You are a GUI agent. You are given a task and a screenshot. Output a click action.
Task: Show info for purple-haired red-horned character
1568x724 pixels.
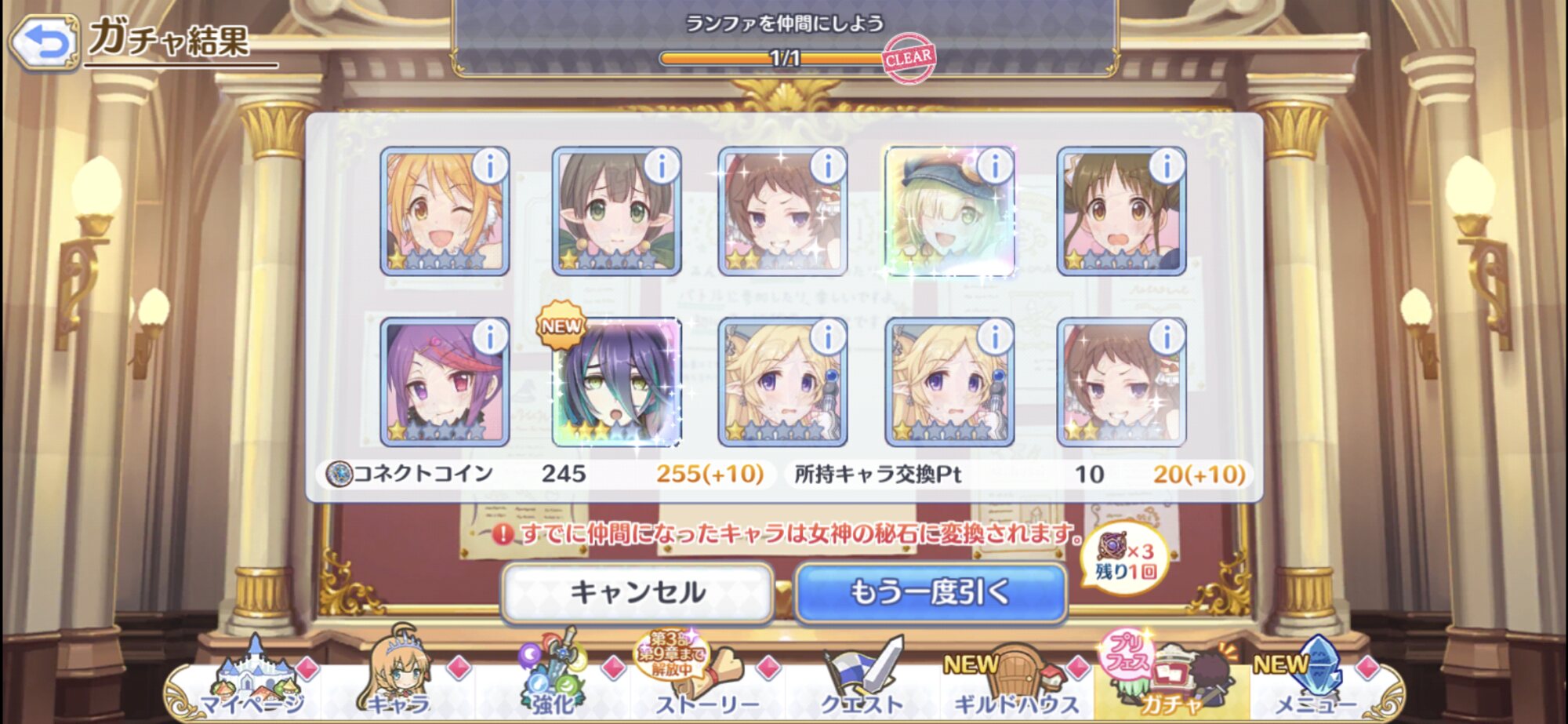point(490,338)
